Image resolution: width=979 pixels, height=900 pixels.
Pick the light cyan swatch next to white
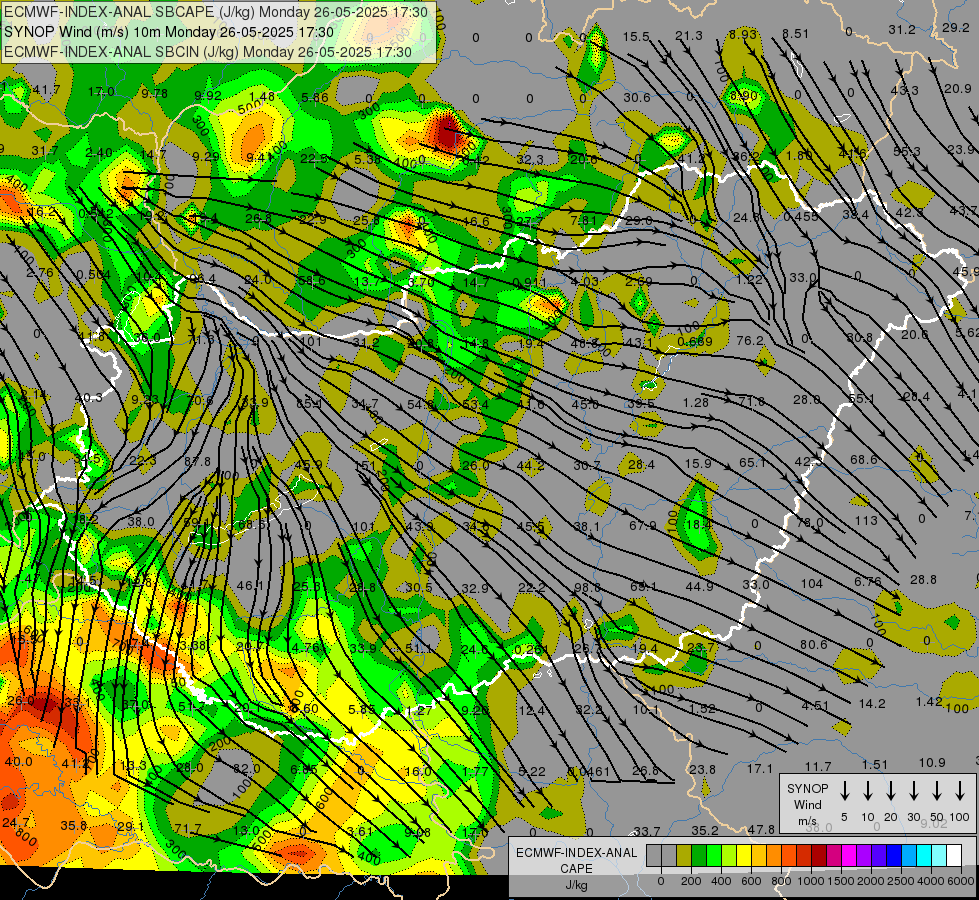pyautogui.click(x=938, y=855)
